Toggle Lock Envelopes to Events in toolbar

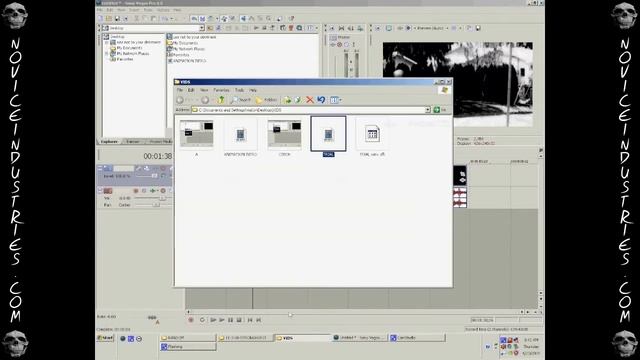(224, 18)
